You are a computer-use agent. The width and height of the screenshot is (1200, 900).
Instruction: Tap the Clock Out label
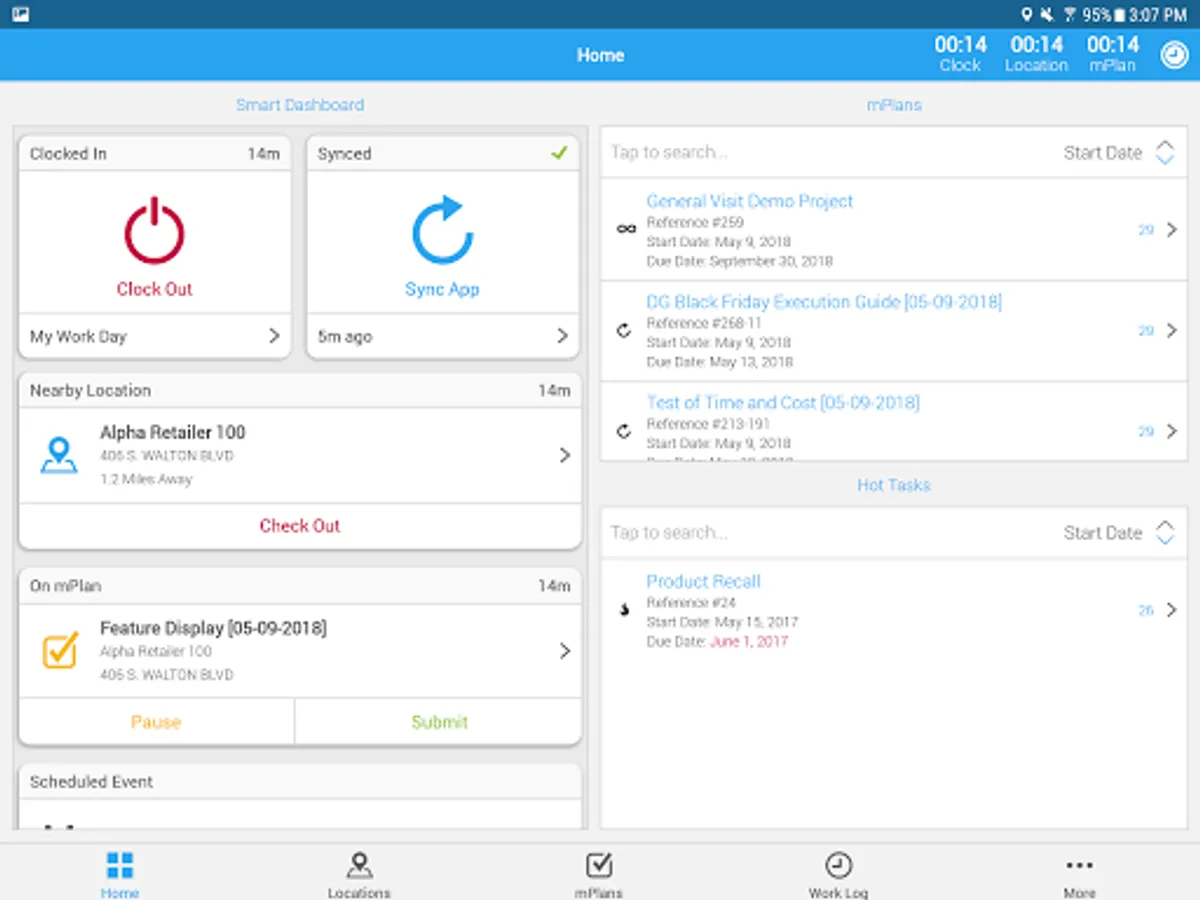[x=154, y=289]
